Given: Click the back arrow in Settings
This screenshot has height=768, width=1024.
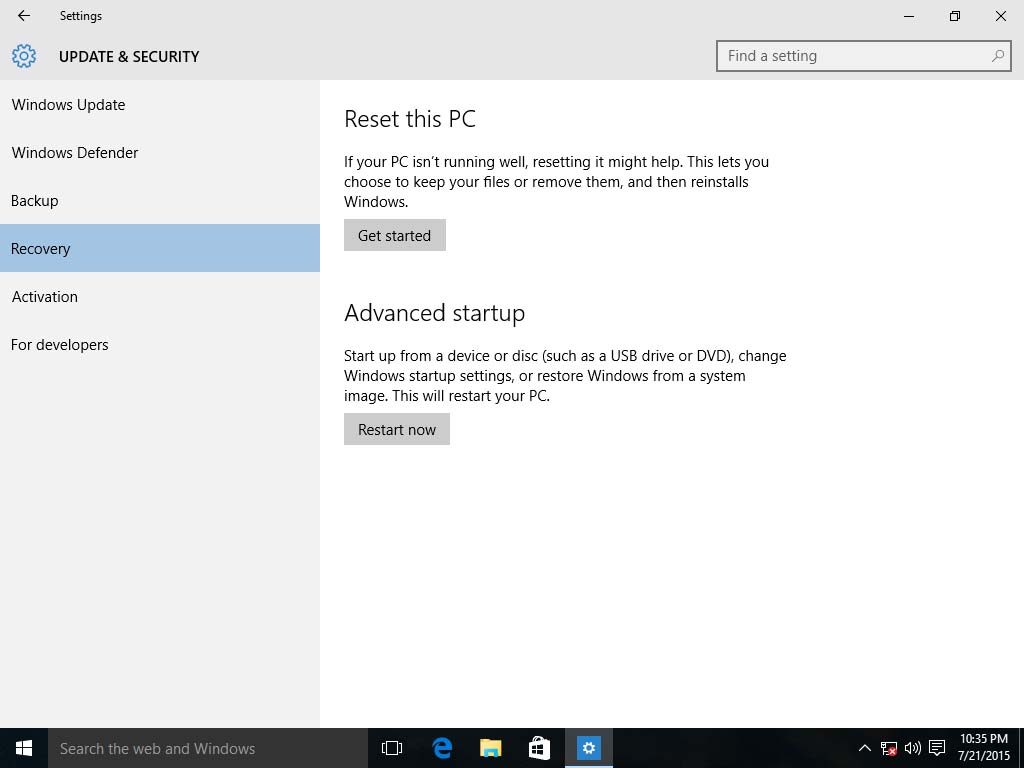Looking at the screenshot, I should pos(24,16).
